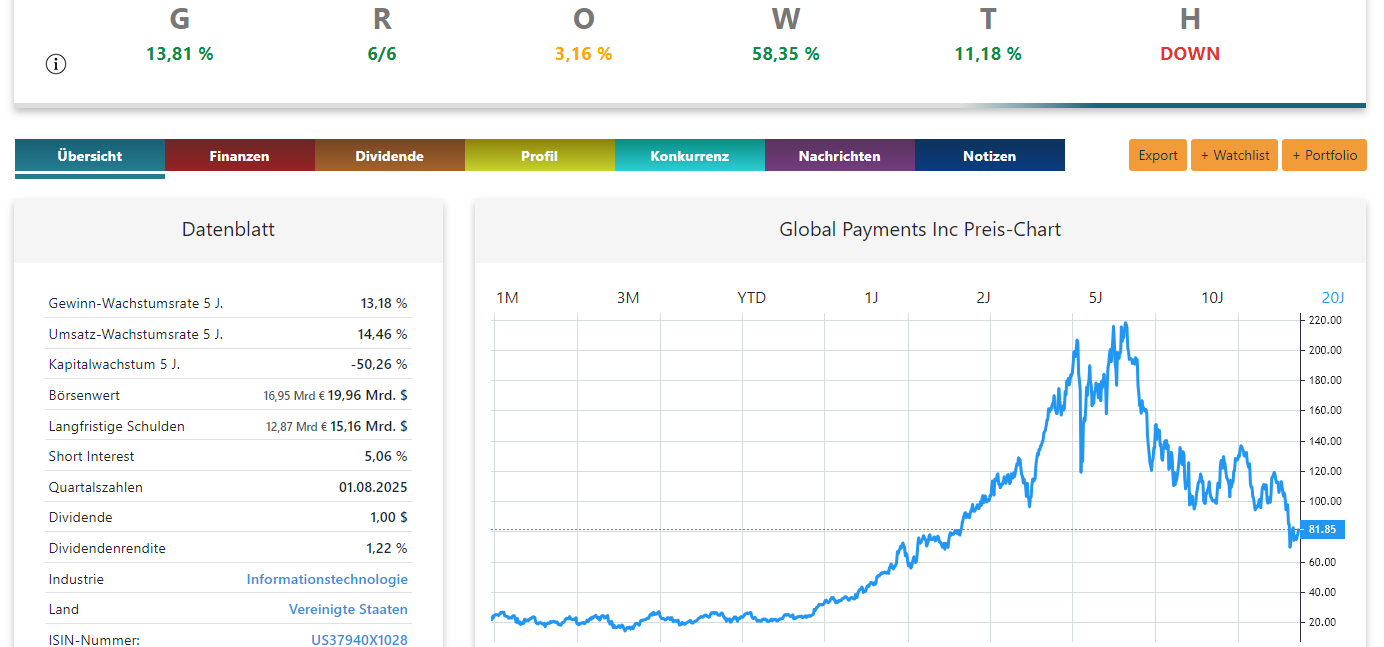Select the 5J chart range

pyautogui.click(x=1096, y=298)
